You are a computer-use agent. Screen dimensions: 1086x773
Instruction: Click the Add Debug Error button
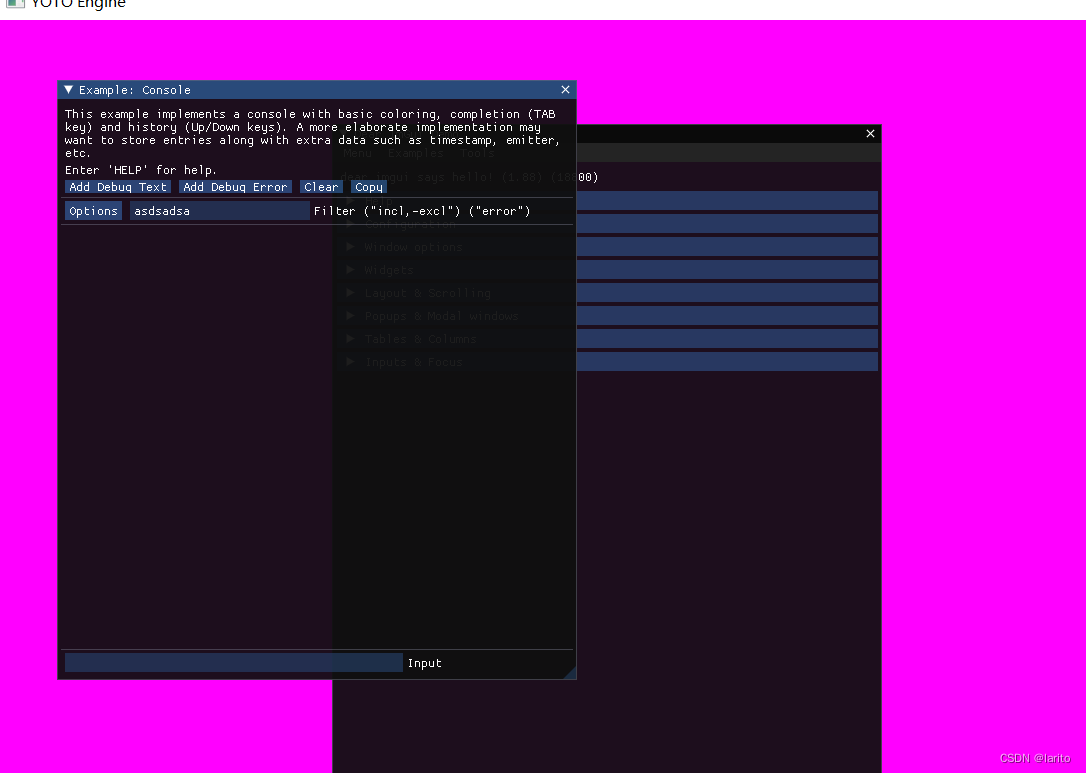tap(235, 187)
